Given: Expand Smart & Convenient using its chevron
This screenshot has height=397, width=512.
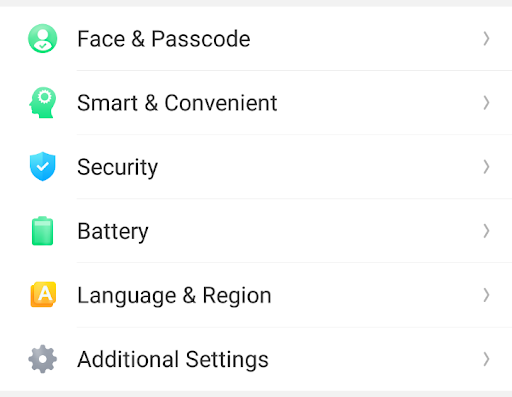Looking at the screenshot, I should pos(486,102).
